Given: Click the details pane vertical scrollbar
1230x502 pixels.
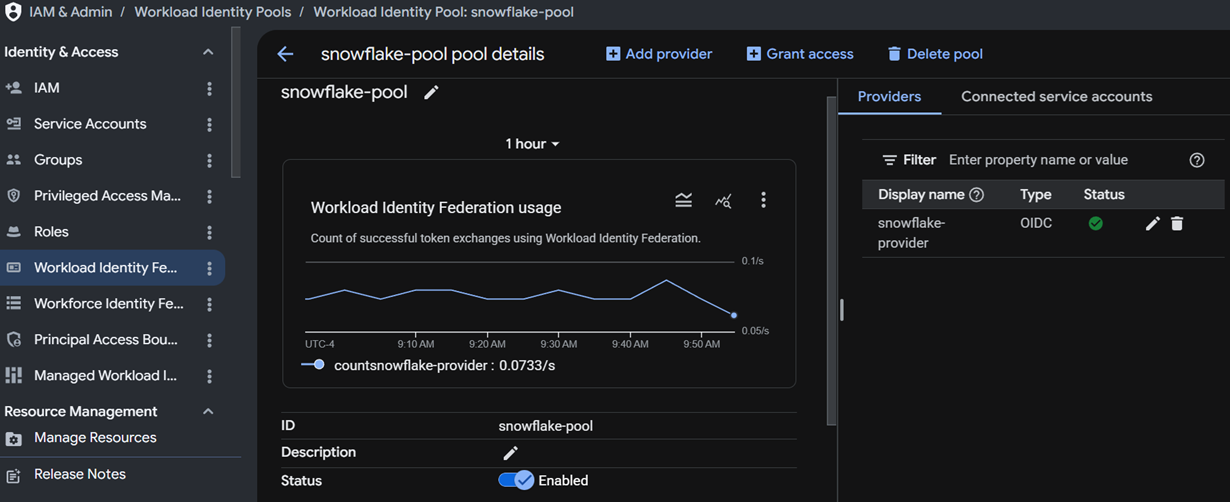Looking at the screenshot, I should coord(831,261).
